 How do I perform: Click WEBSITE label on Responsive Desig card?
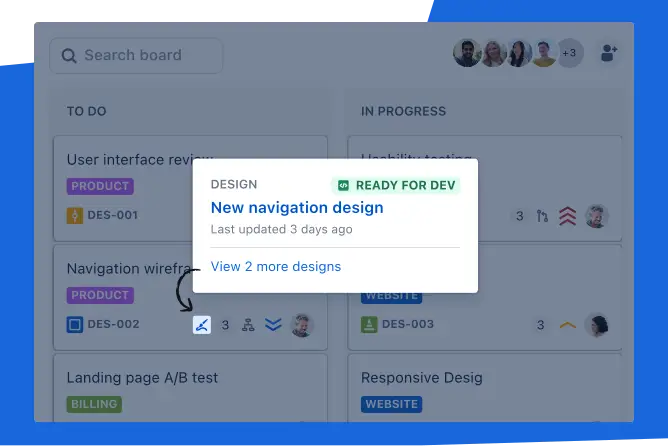pos(392,404)
